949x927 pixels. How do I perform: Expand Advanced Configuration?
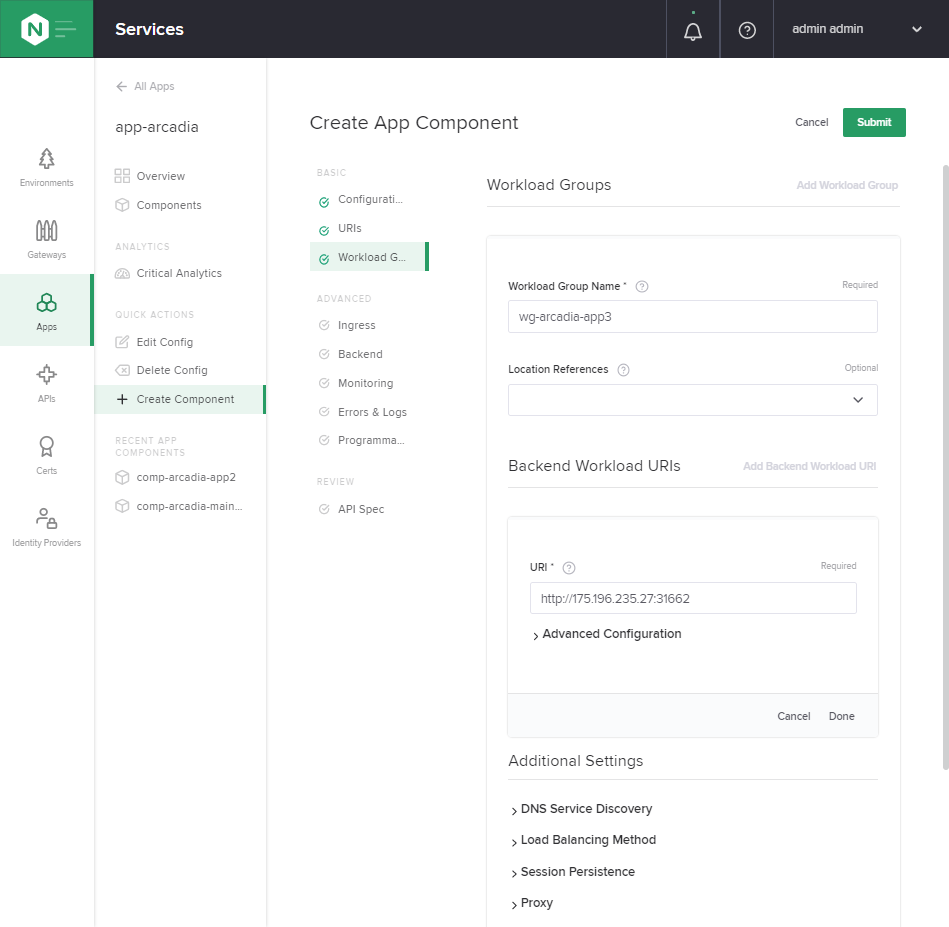pyautogui.click(x=606, y=634)
